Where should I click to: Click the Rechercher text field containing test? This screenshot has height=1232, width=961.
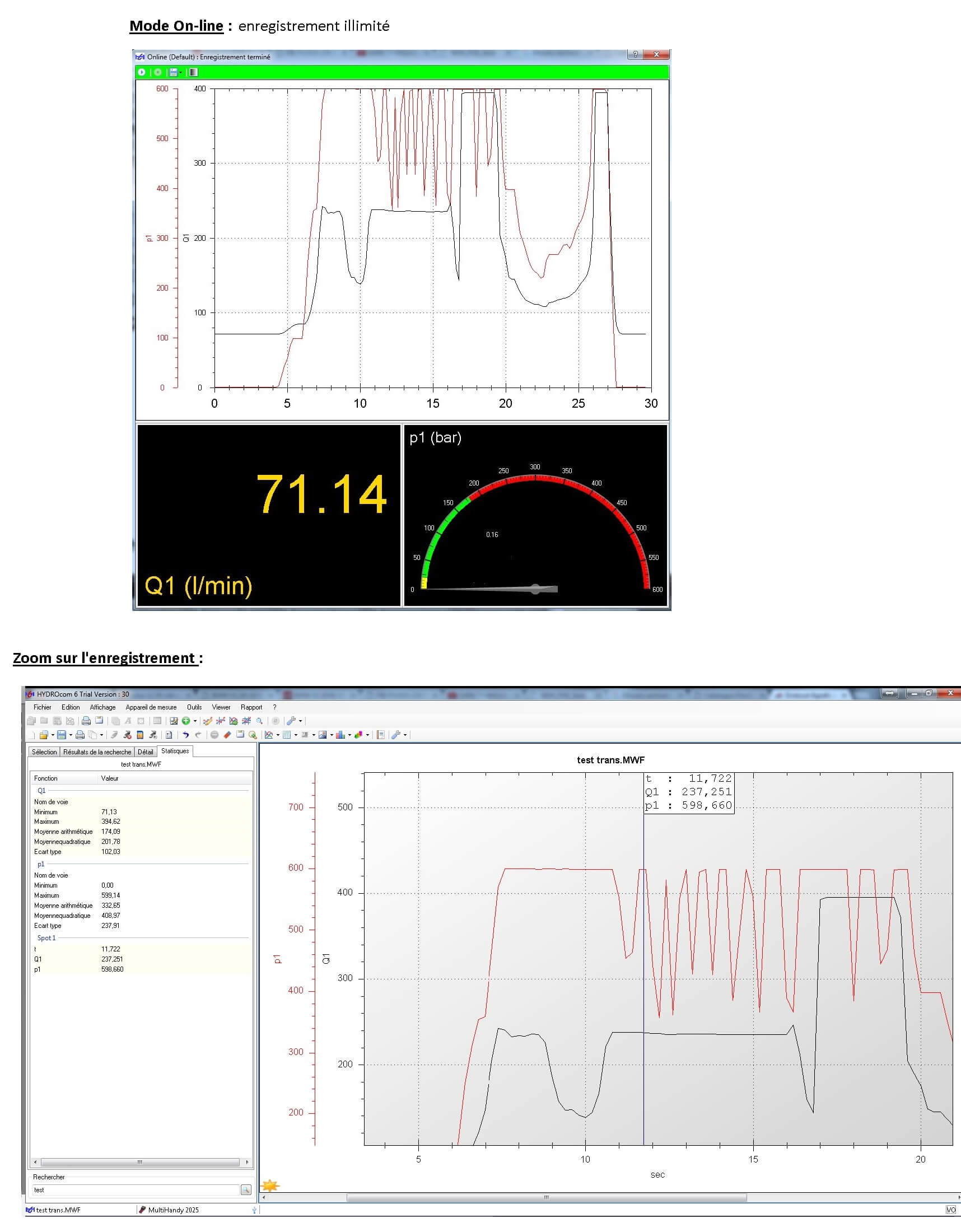tap(136, 1189)
